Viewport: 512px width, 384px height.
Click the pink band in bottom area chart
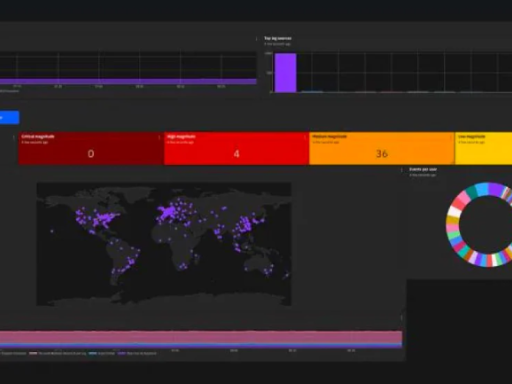click(x=201, y=337)
